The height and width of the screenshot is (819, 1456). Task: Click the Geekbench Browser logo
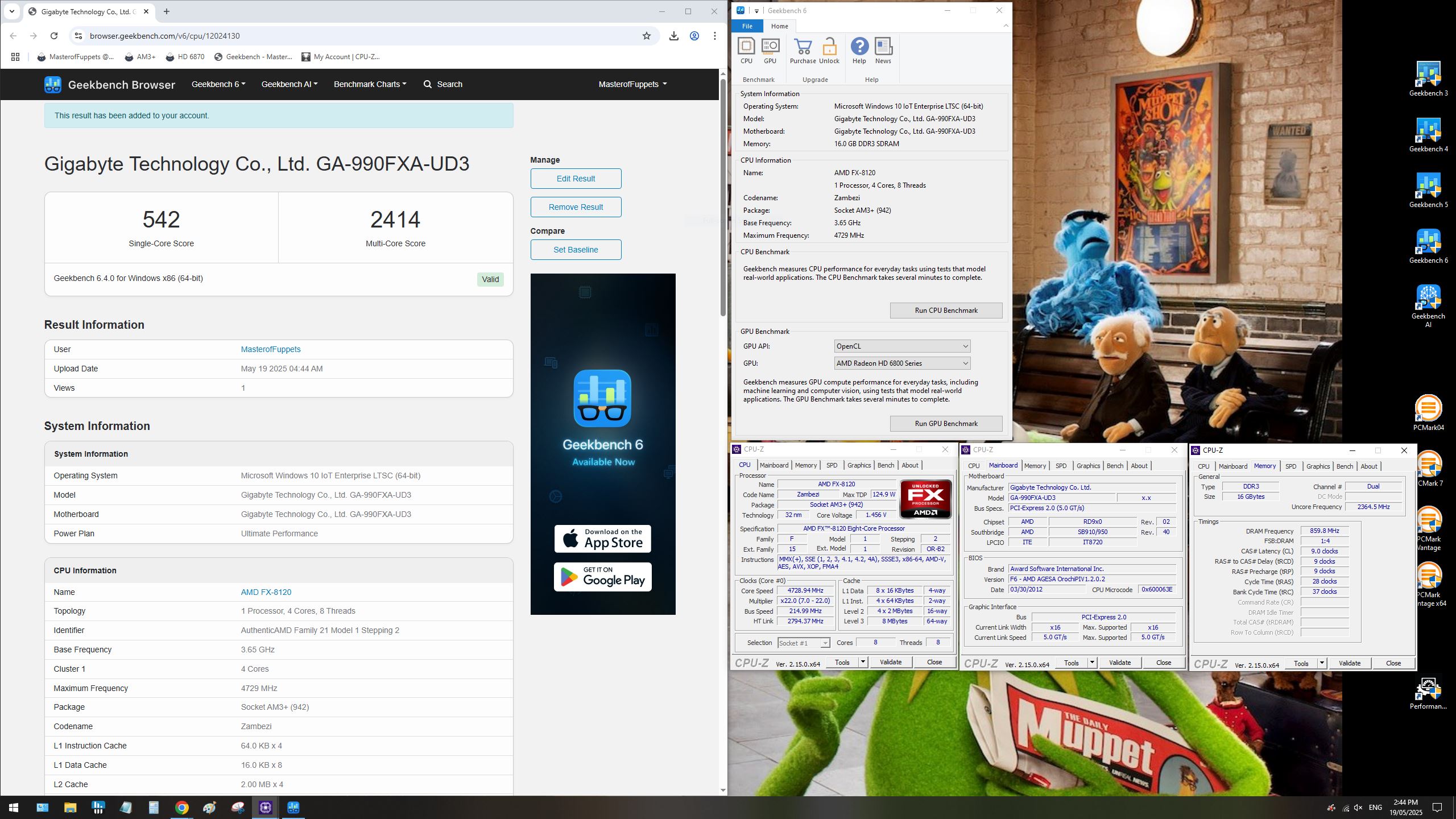pyautogui.click(x=110, y=85)
